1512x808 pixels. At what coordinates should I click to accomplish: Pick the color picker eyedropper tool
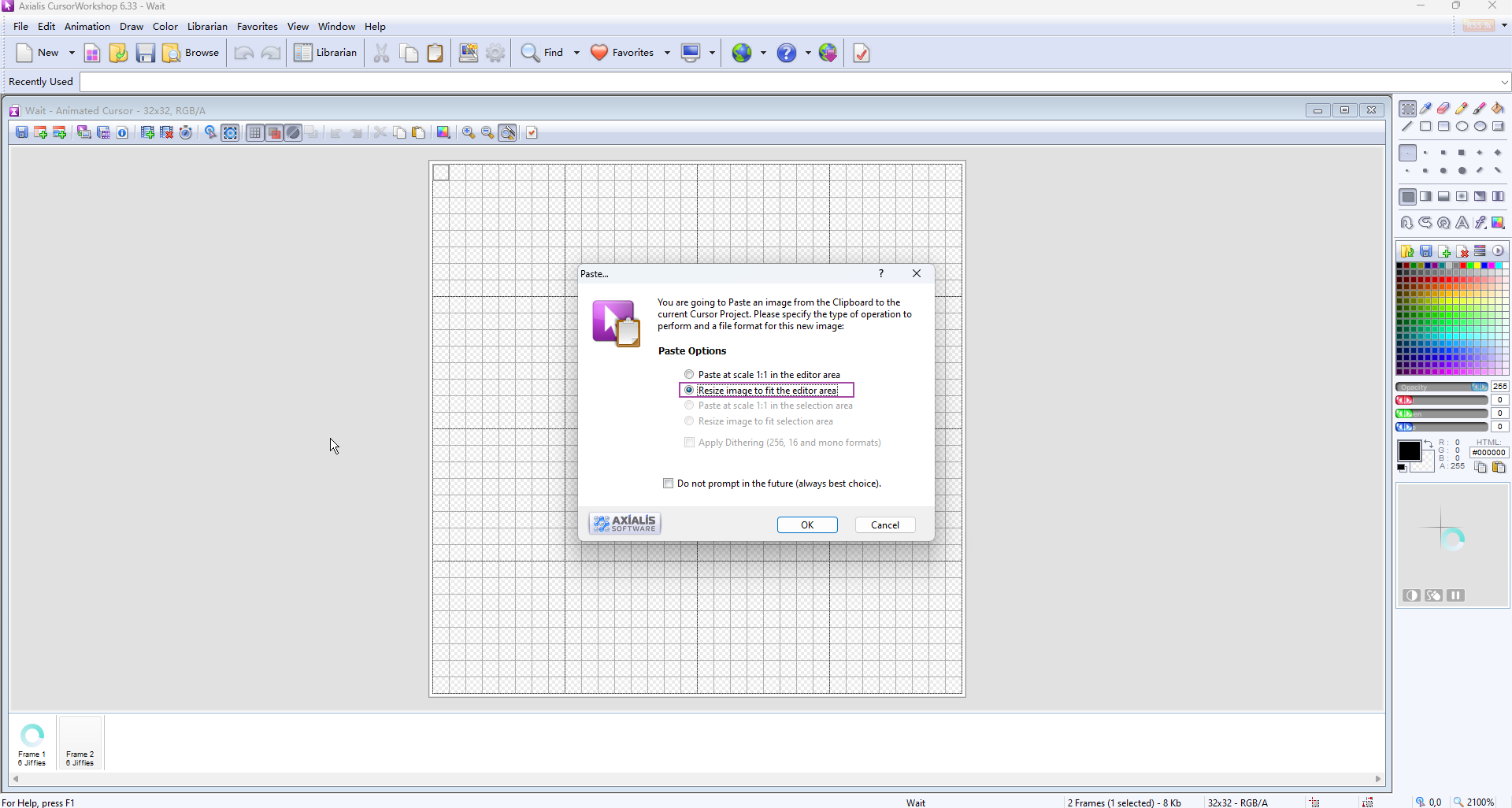1425,109
